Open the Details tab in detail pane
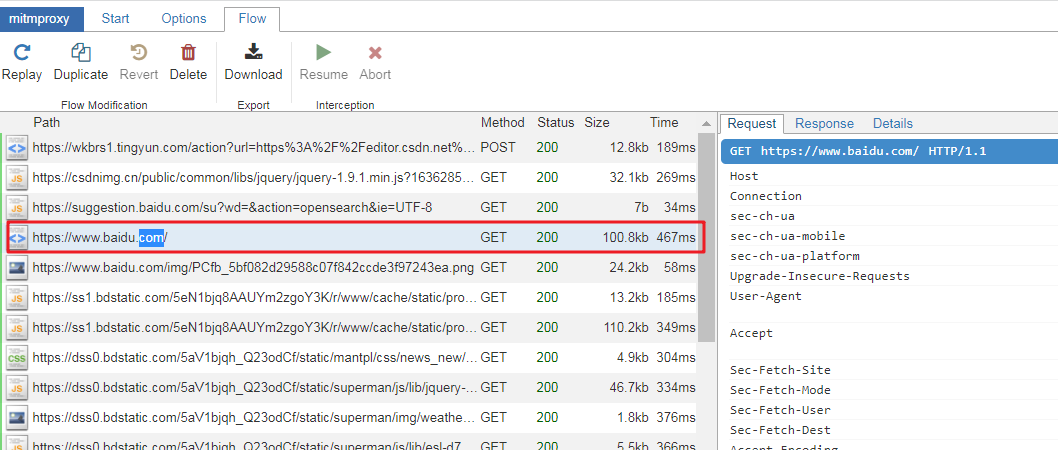The width and height of the screenshot is (1058, 450). (x=893, y=123)
